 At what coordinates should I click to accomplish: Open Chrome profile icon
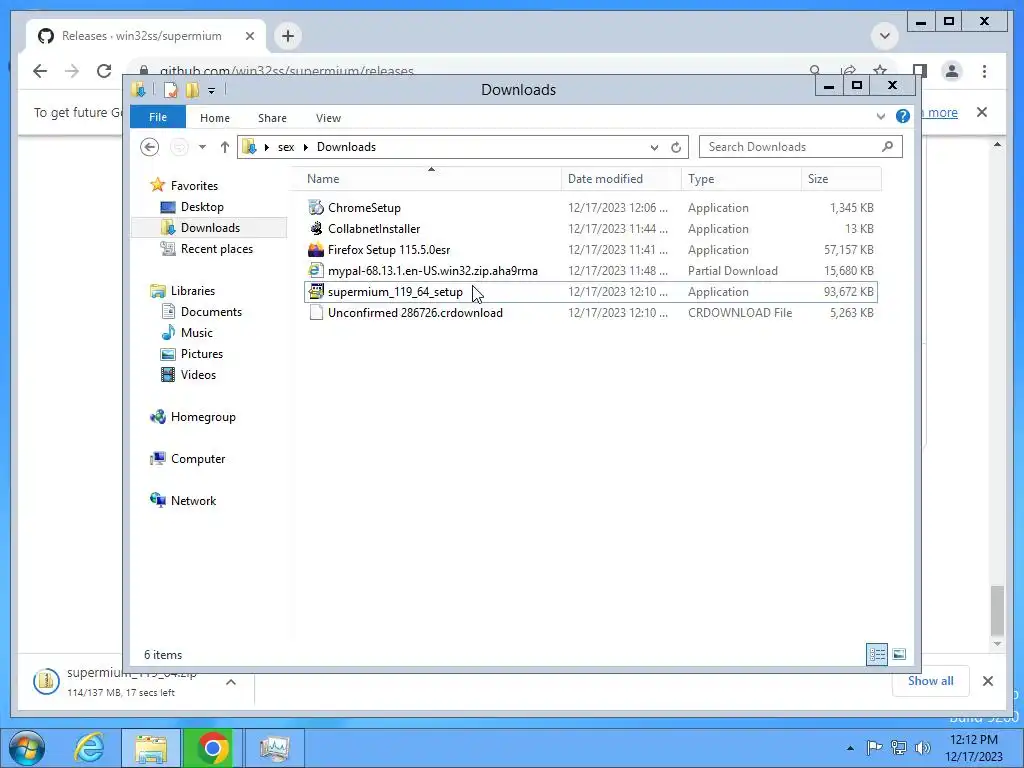coord(952,71)
